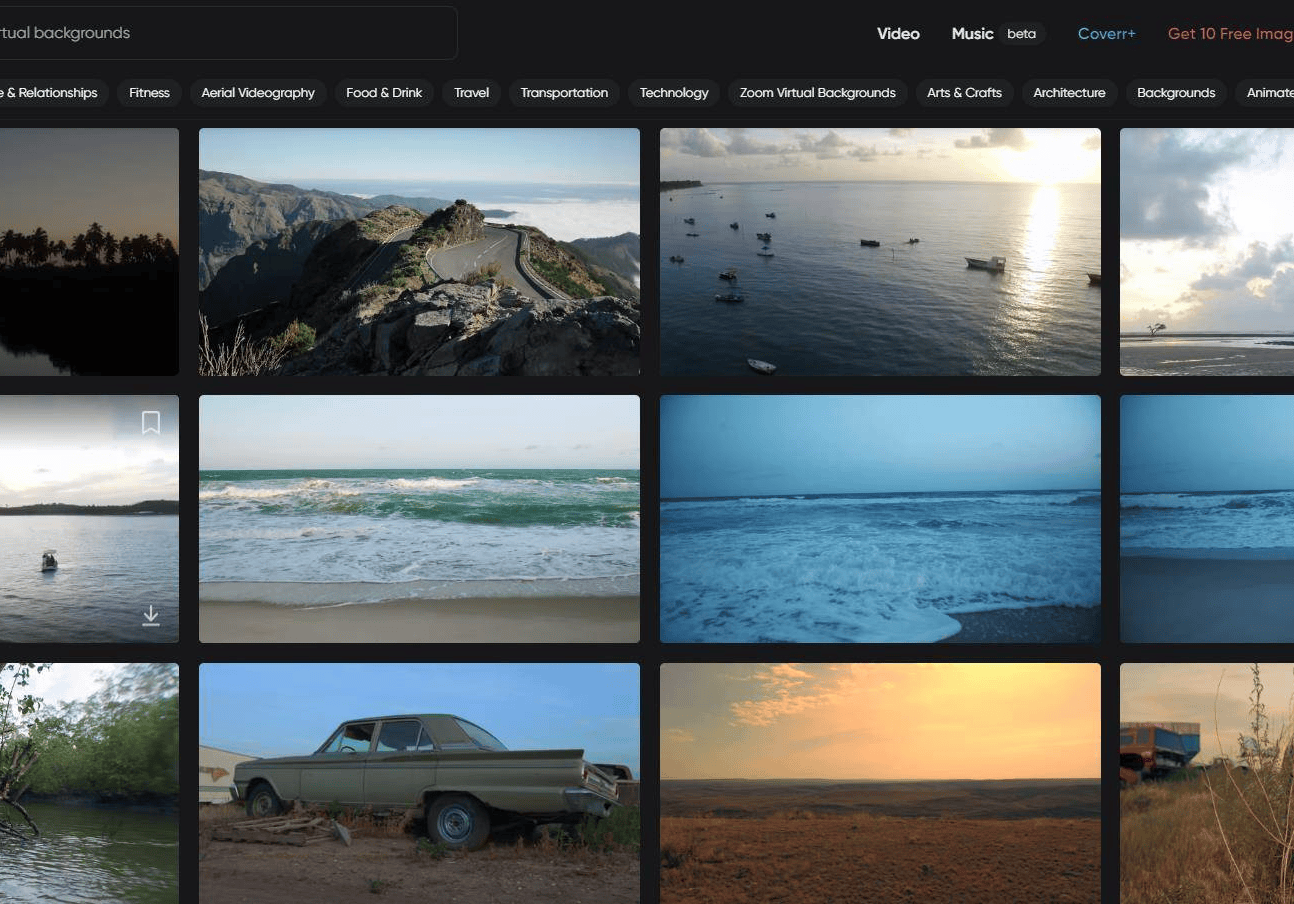View the Architecture category
Viewport: 1294px width, 904px height.
pos(1069,93)
